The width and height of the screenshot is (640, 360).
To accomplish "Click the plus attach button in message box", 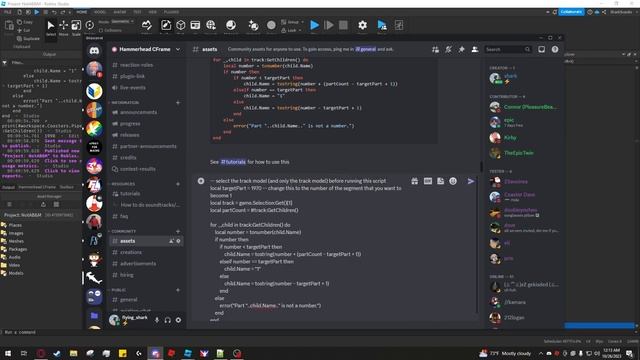I will click(x=201, y=181).
